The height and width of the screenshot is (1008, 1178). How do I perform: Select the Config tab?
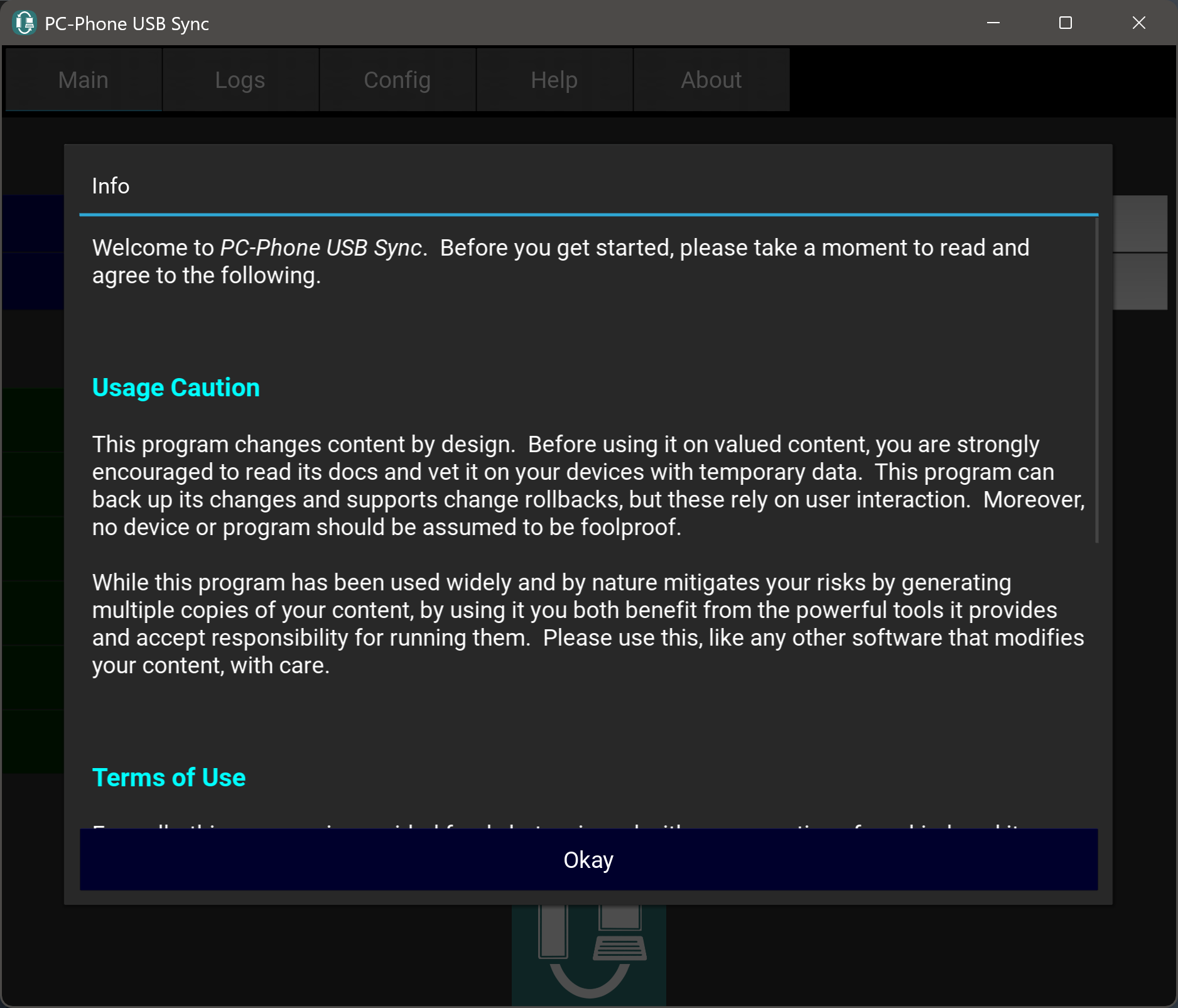[397, 80]
